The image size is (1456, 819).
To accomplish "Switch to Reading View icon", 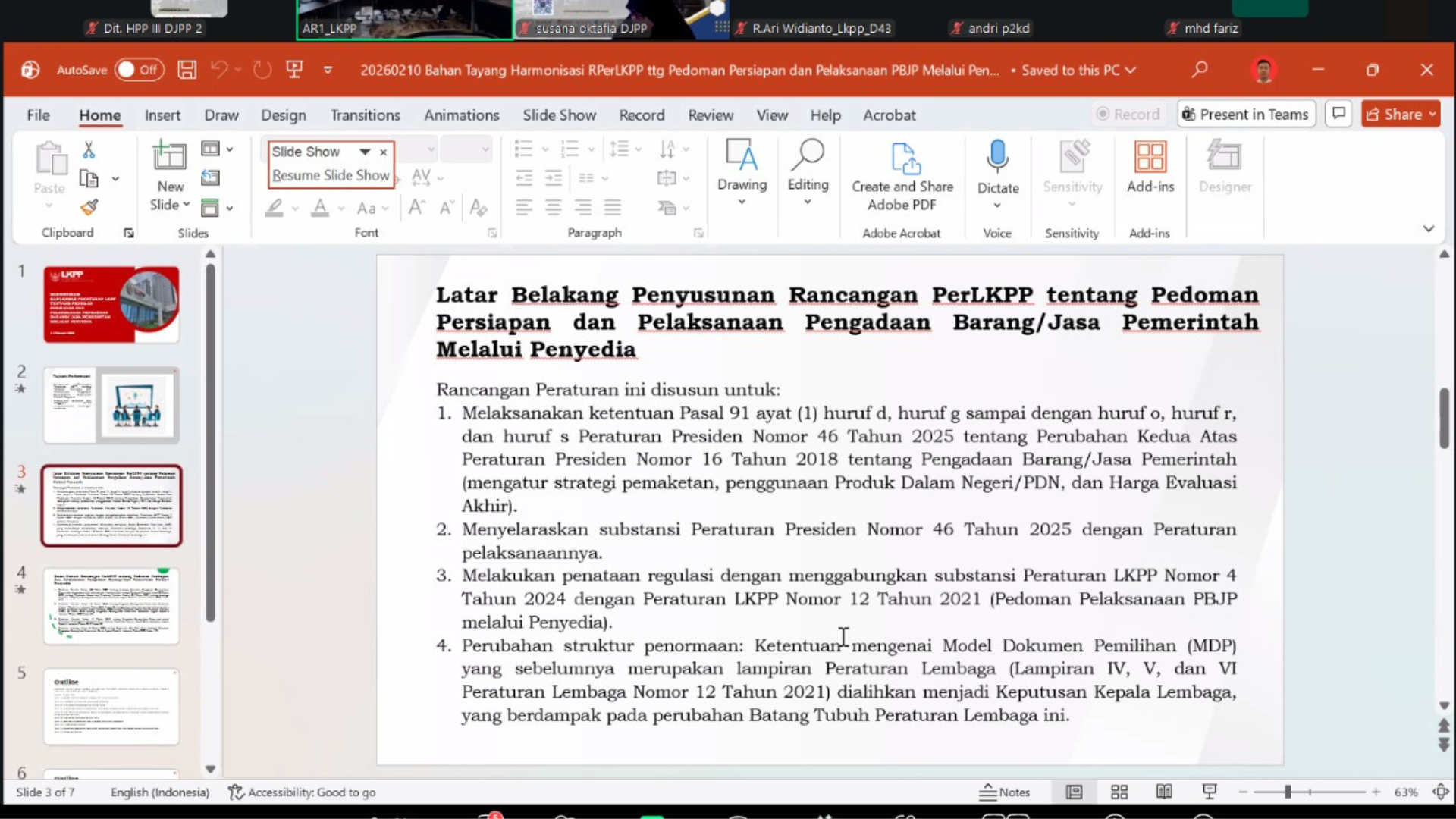I will pyautogui.click(x=1164, y=792).
